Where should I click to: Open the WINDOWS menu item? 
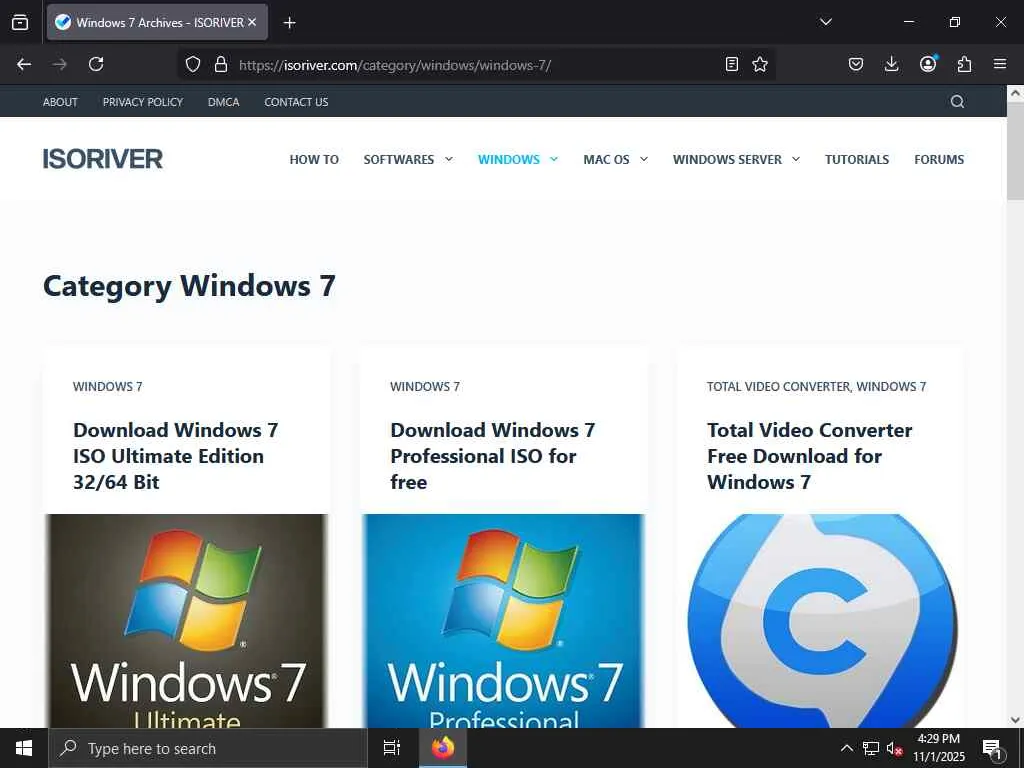pyautogui.click(x=509, y=159)
